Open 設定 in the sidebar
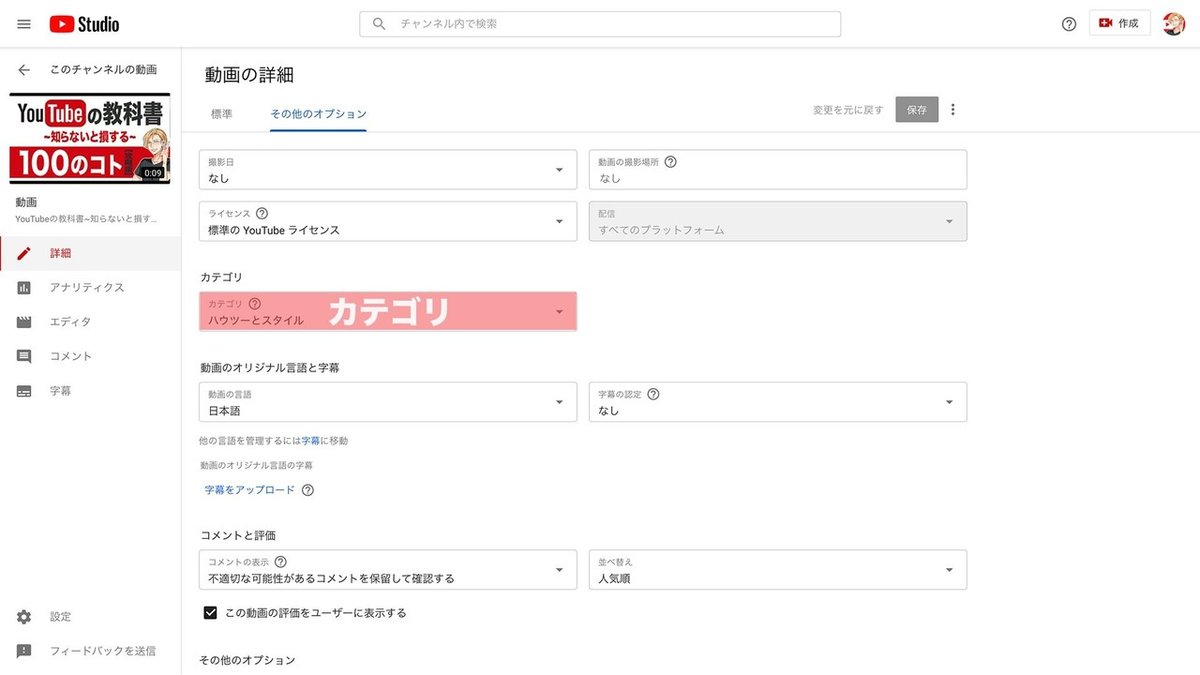 [x=90, y=617]
